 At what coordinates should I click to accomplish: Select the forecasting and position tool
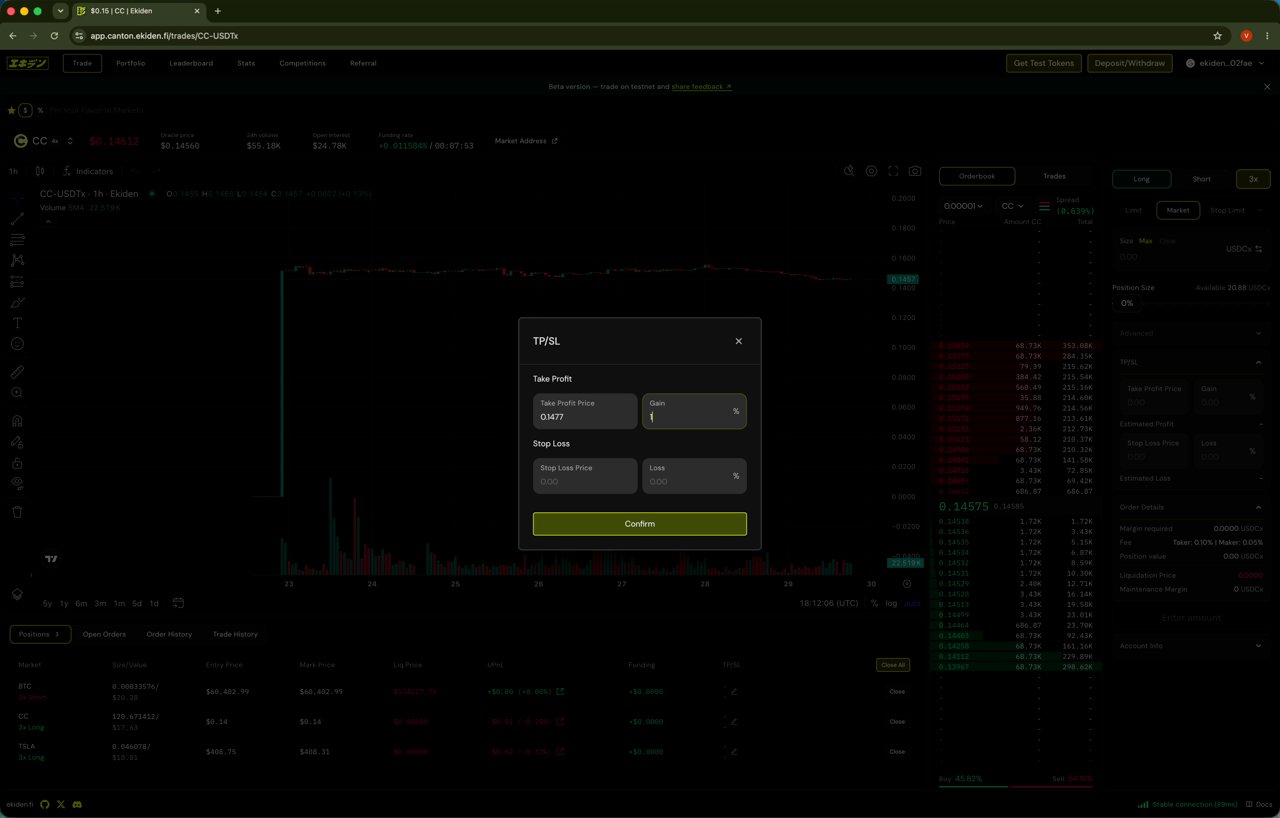(x=17, y=281)
